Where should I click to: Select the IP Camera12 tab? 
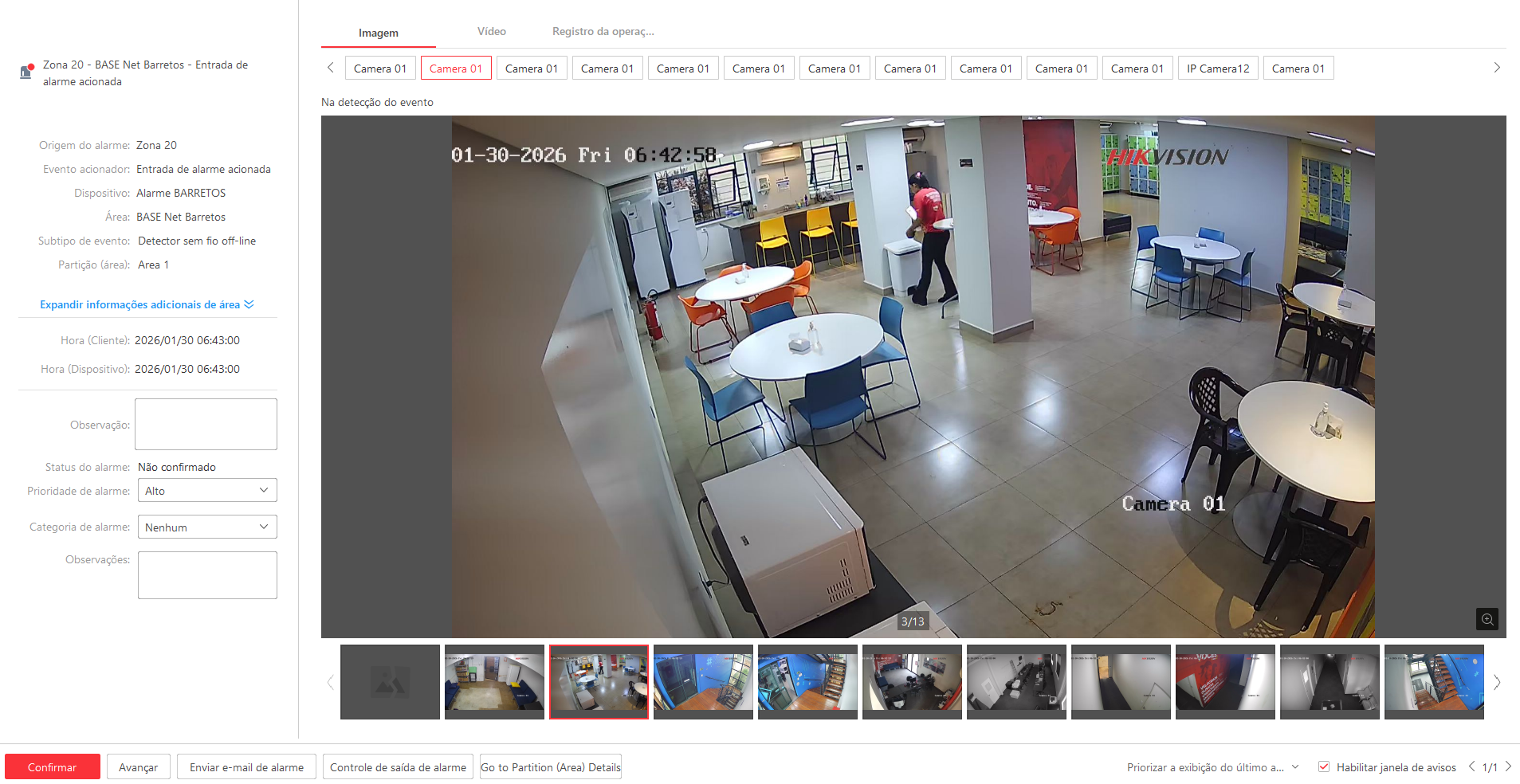(x=1218, y=69)
